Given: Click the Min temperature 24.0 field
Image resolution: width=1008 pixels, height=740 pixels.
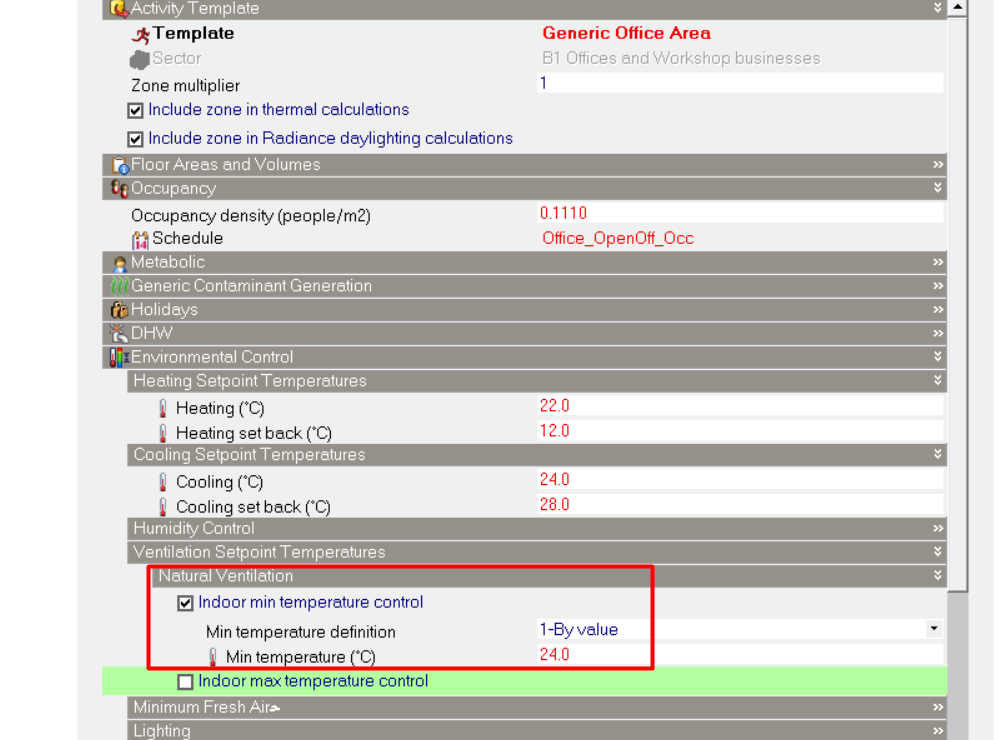Looking at the screenshot, I should 740,654.
